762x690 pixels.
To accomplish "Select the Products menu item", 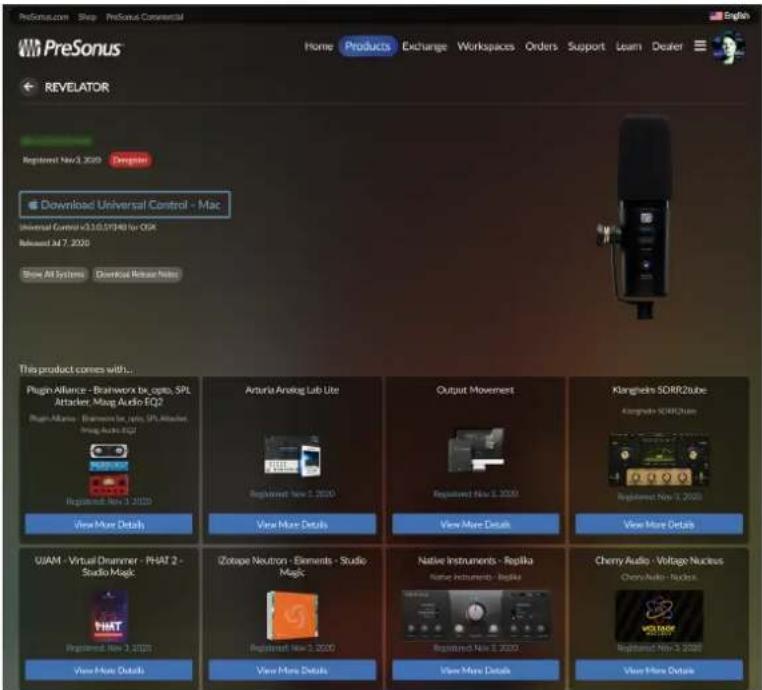I will (x=367, y=46).
